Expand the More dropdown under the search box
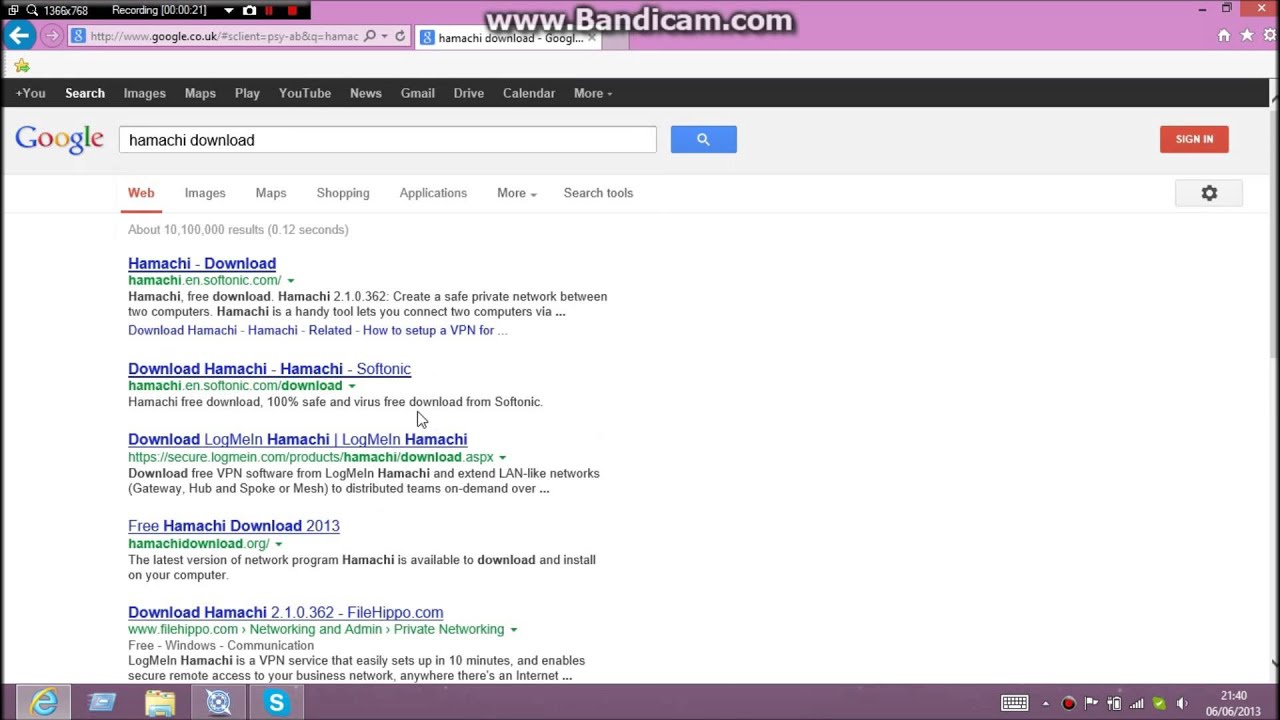Image resolution: width=1280 pixels, height=720 pixels. pos(517,193)
